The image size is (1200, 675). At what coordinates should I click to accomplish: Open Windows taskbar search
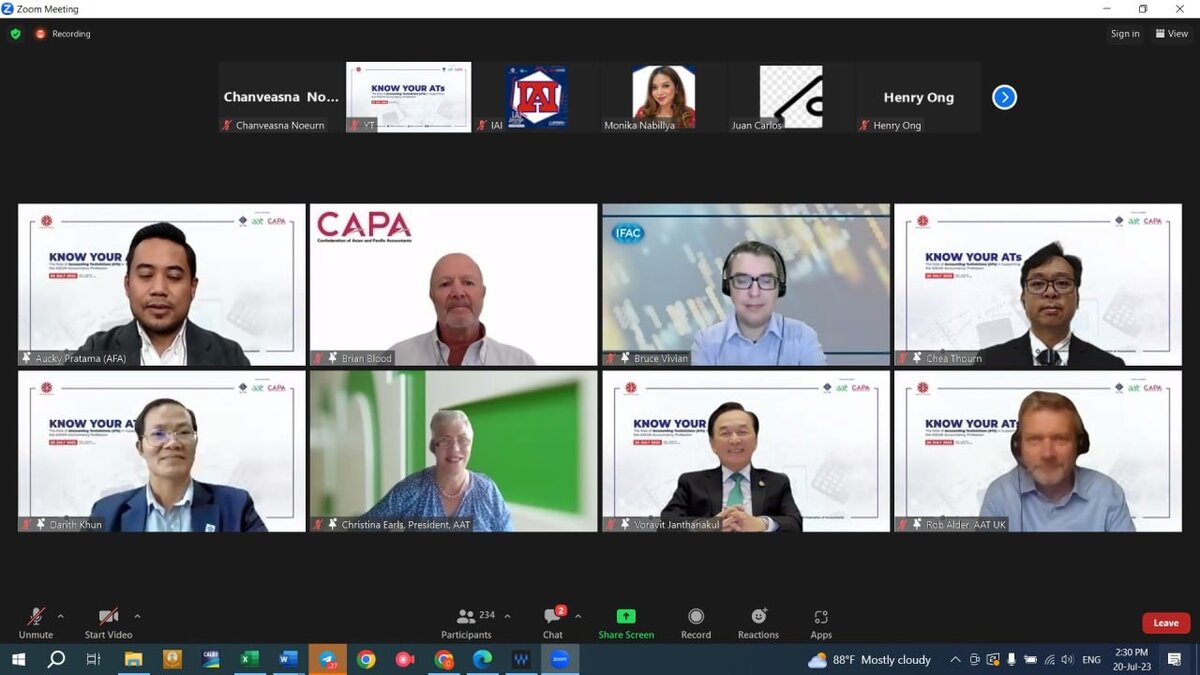(x=56, y=659)
